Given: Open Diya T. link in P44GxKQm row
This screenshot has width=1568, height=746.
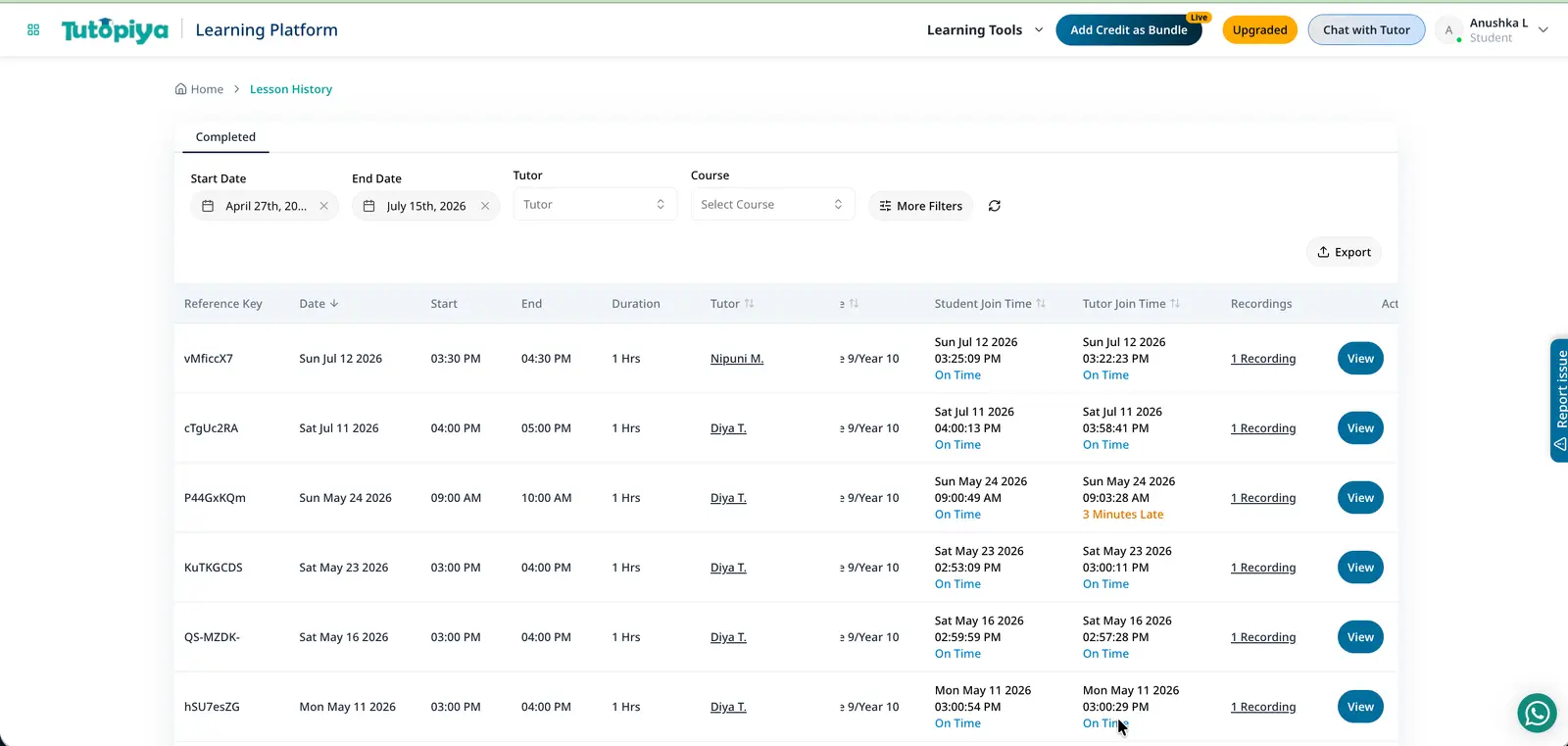Looking at the screenshot, I should click(x=728, y=498).
